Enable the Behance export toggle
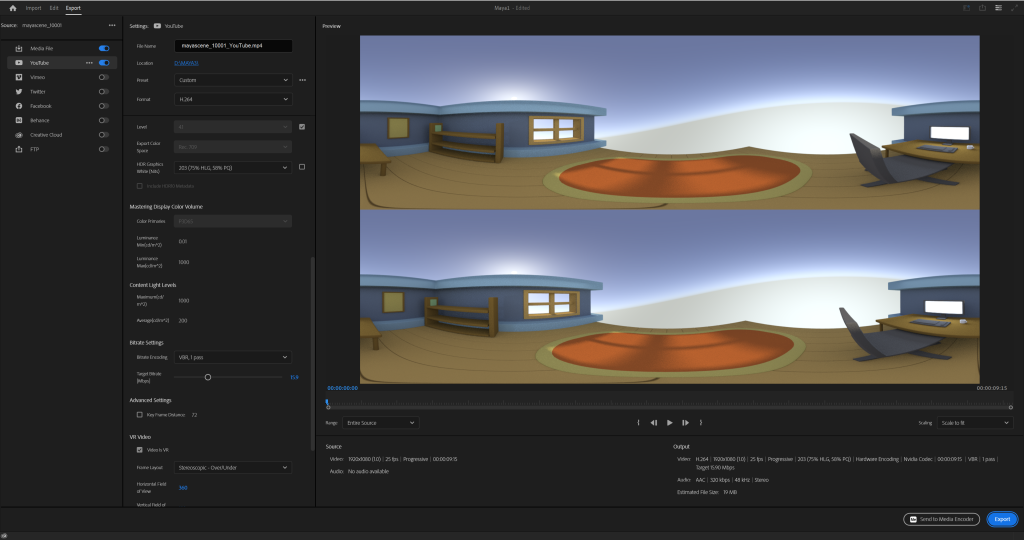 (104, 120)
